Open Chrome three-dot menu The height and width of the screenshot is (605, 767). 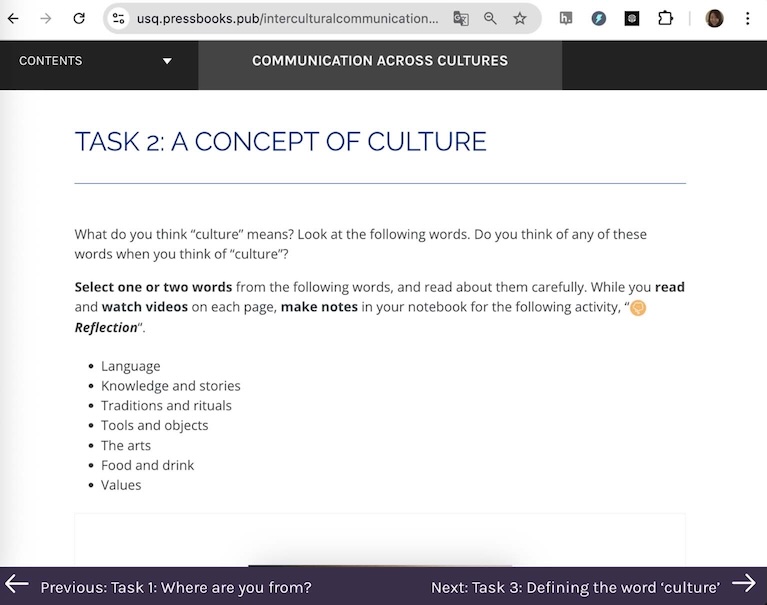click(x=747, y=18)
